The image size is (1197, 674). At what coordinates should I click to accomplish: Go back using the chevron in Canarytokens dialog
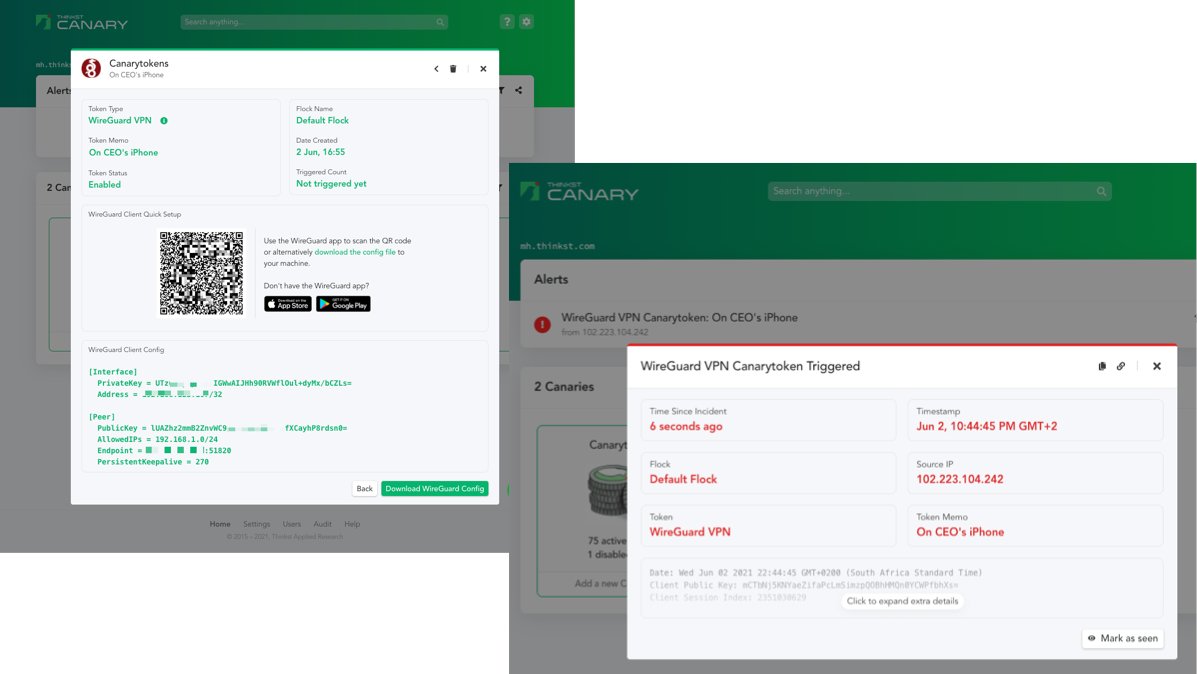pos(437,69)
